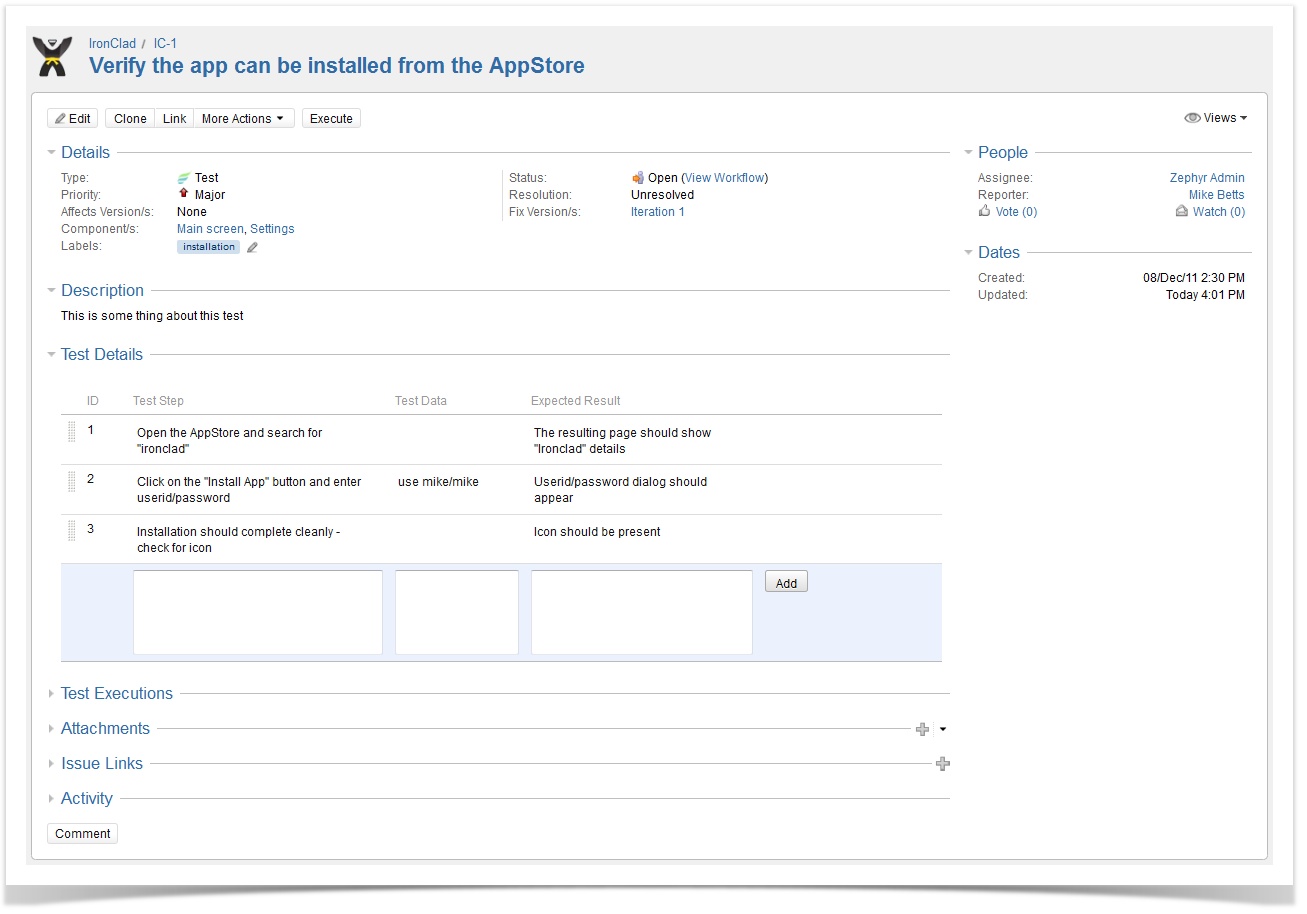Open the Settings component link
The width and height of the screenshot is (1307, 914).
(x=272, y=229)
